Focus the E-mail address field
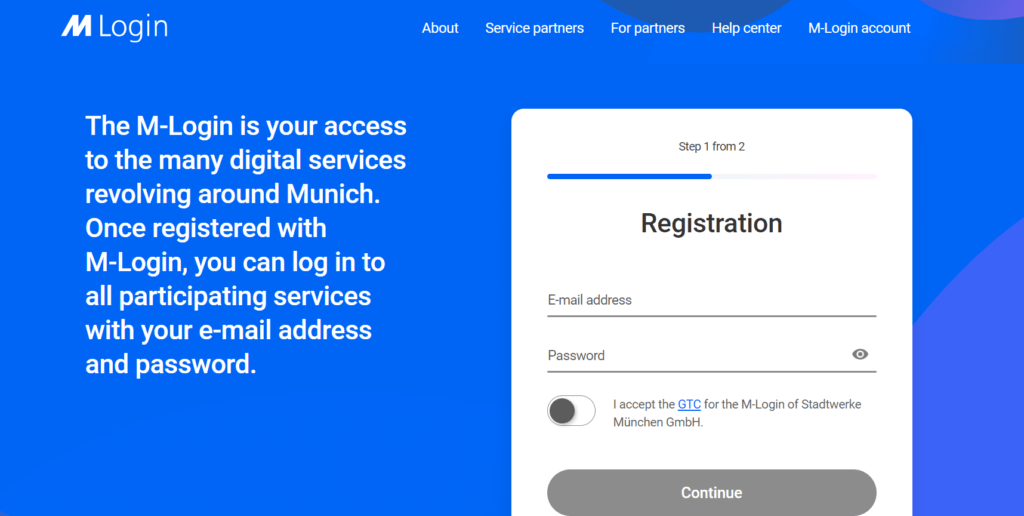This screenshot has width=1024, height=516. [712, 300]
